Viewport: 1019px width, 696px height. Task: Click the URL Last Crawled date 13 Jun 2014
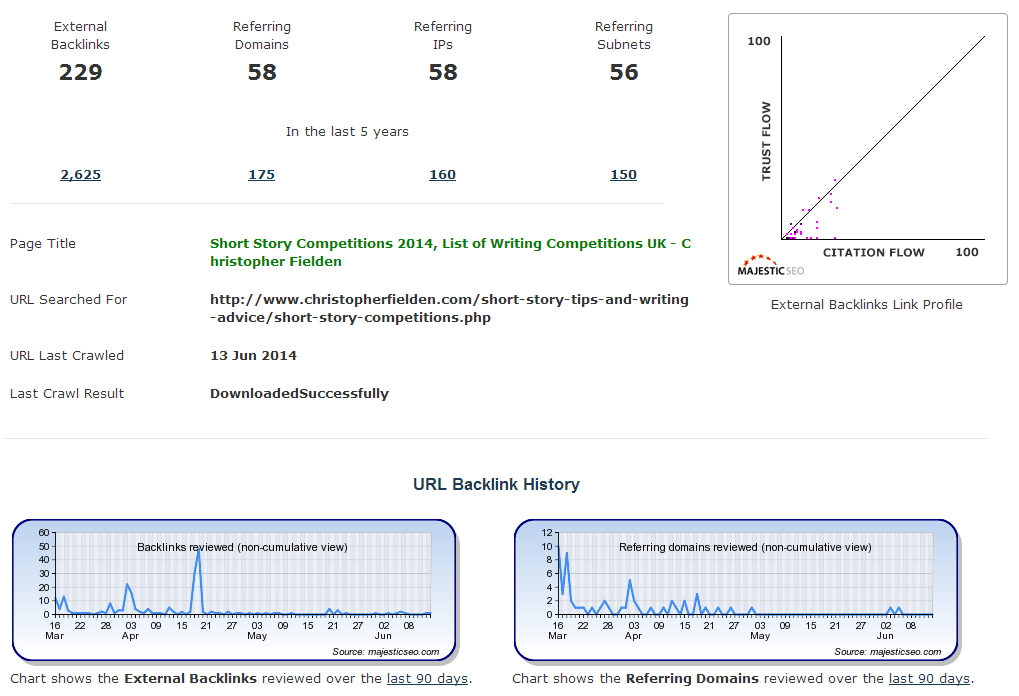pos(253,356)
